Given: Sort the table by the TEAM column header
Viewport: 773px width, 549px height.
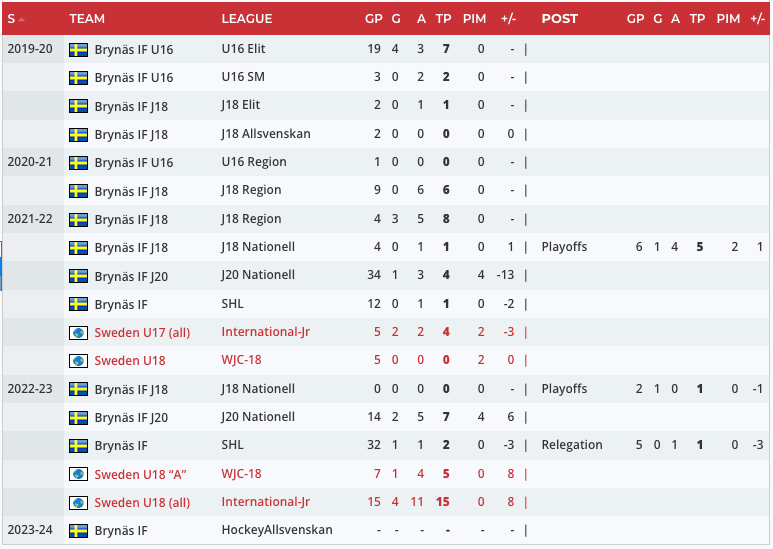Looking at the screenshot, I should point(87,18).
